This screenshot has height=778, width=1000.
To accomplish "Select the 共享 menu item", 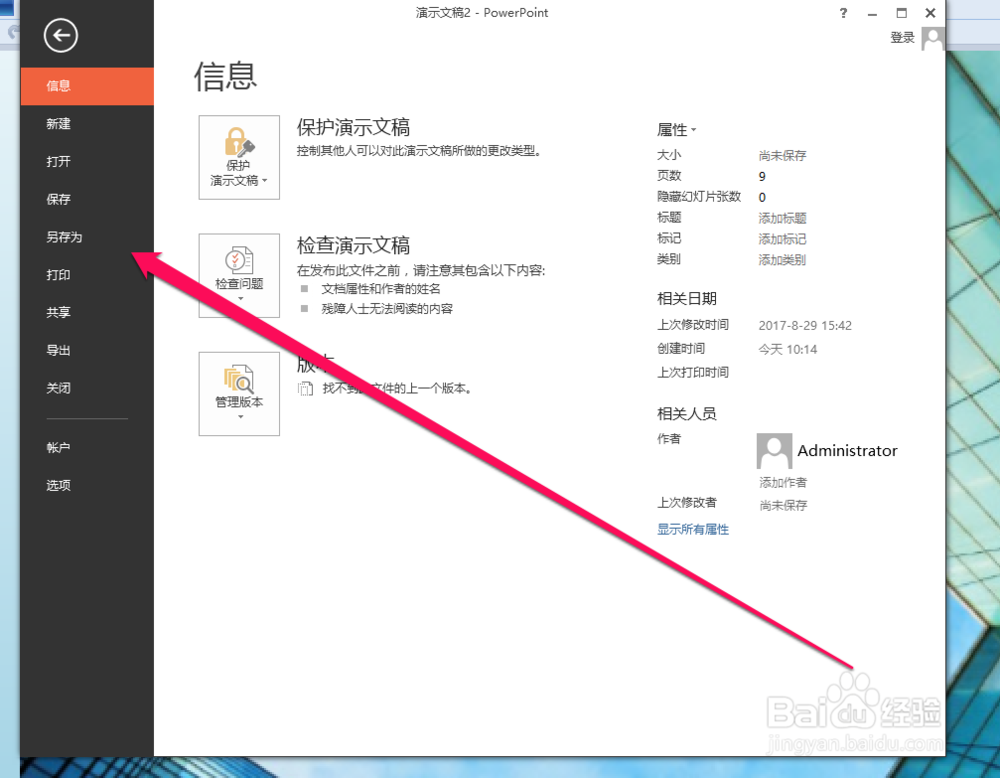I will [87, 312].
